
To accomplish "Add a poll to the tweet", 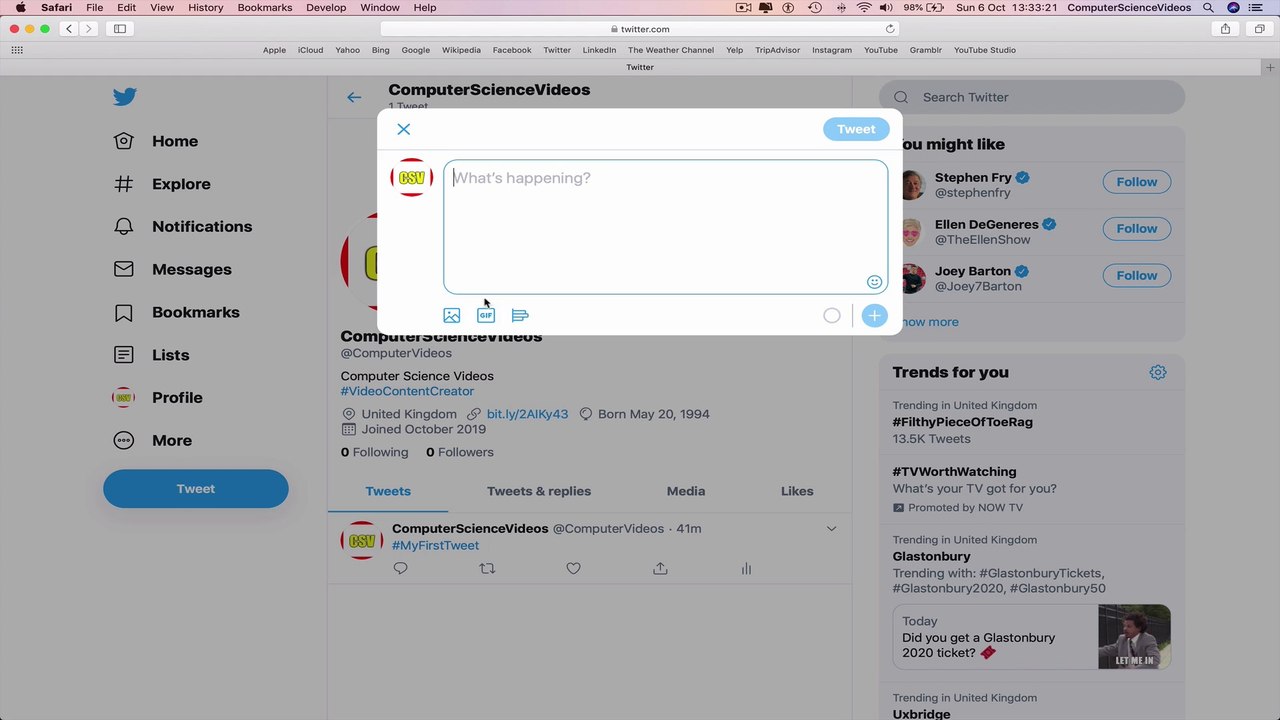I will click(520, 315).
